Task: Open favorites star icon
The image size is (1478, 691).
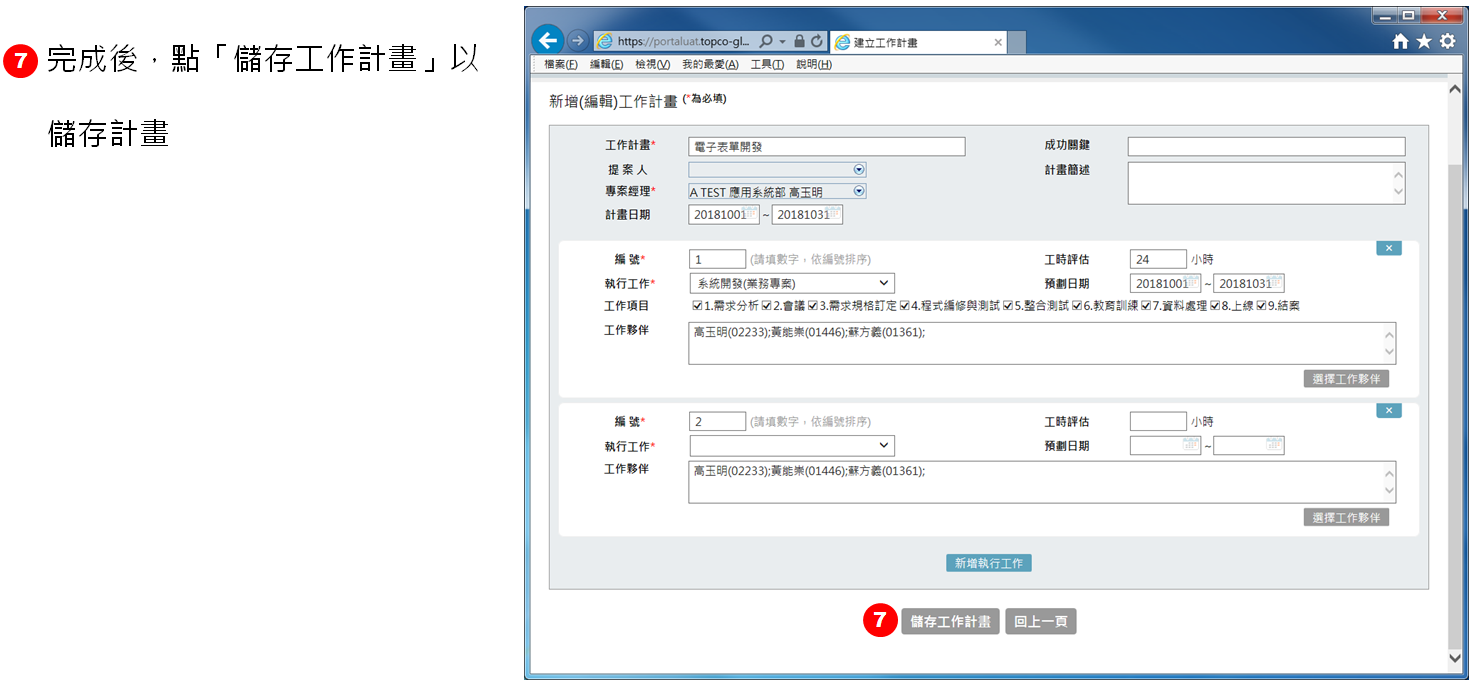Action: (1423, 42)
